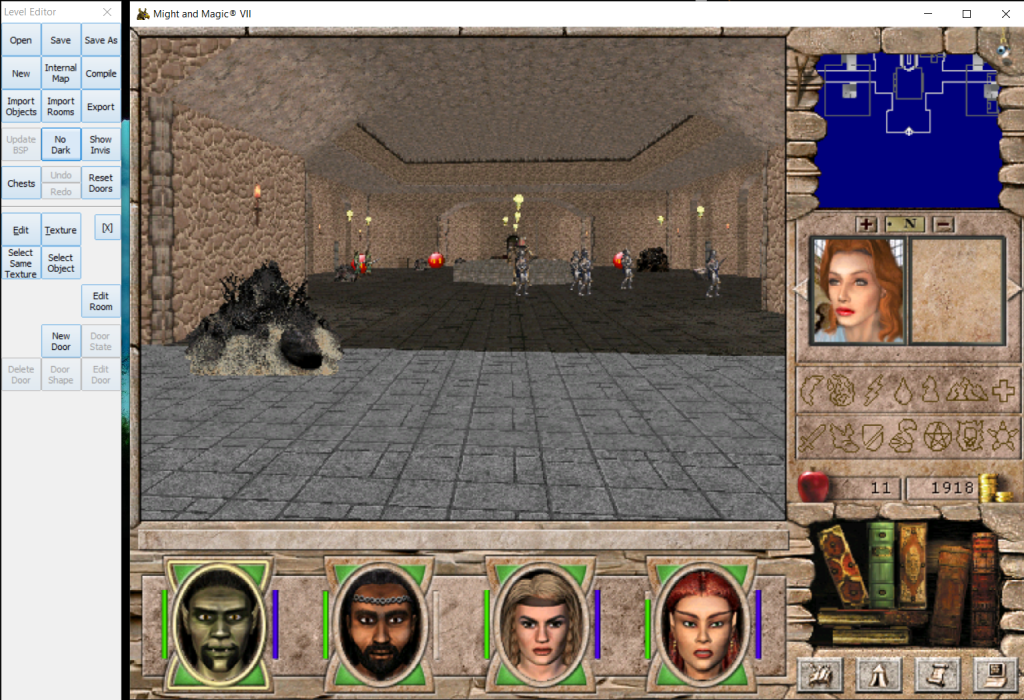Zoom out the minimap with minus button
Screen dimensions: 1024x700
point(943,225)
